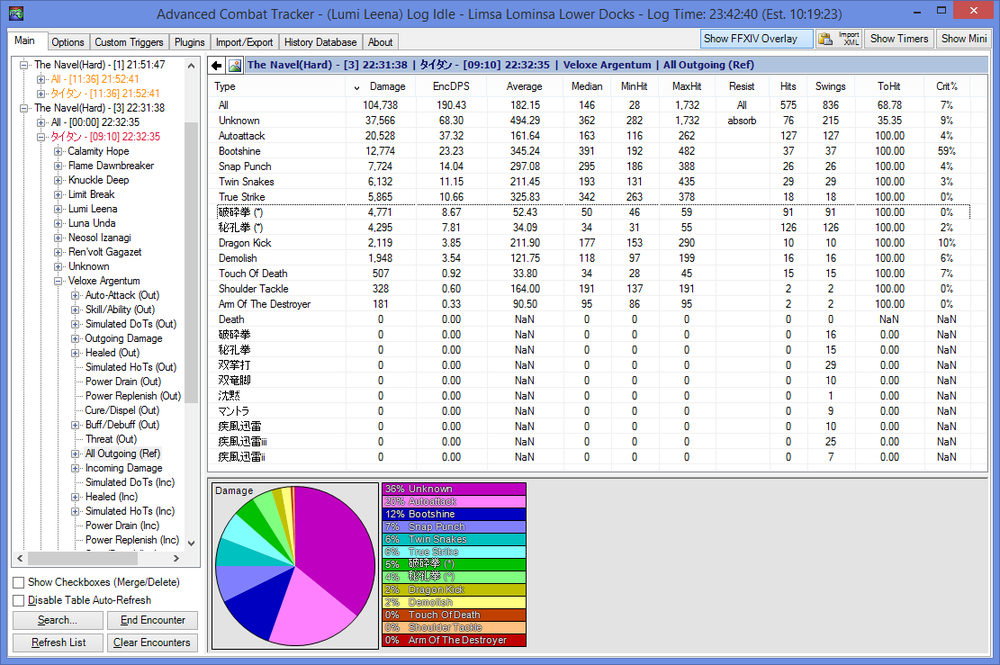Viewport: 1000px width, 665px height.
Task: Click the tree's scroll down arrow
Action: coord(191,543)
